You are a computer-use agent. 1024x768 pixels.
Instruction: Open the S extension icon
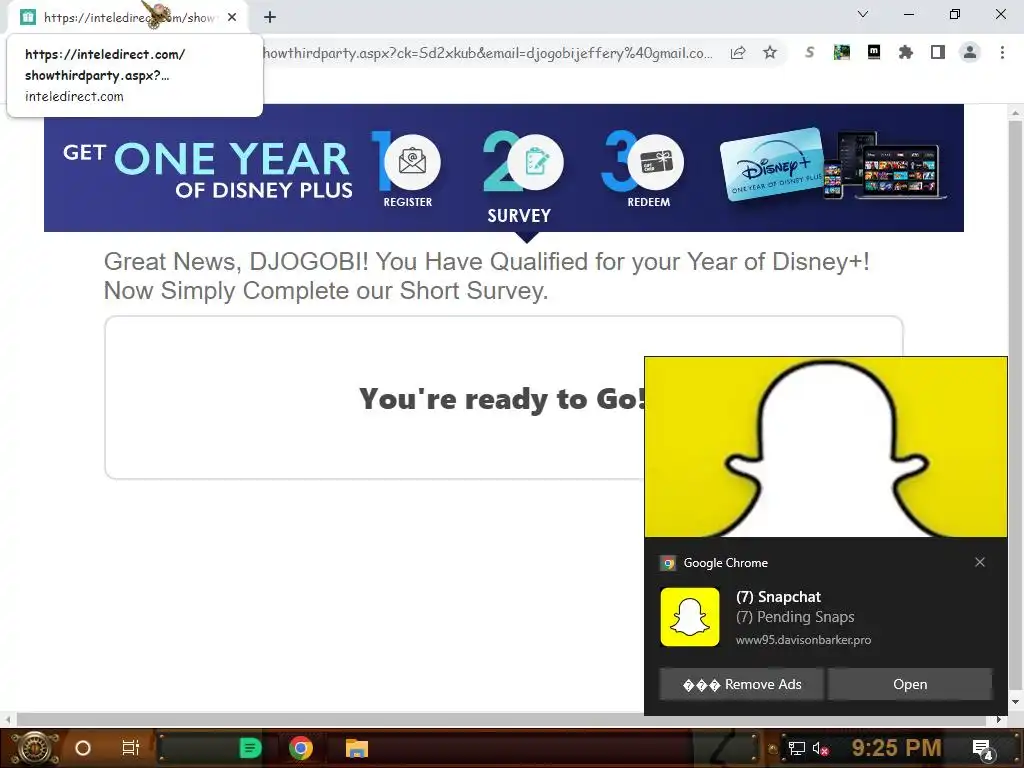click(810, 52)
